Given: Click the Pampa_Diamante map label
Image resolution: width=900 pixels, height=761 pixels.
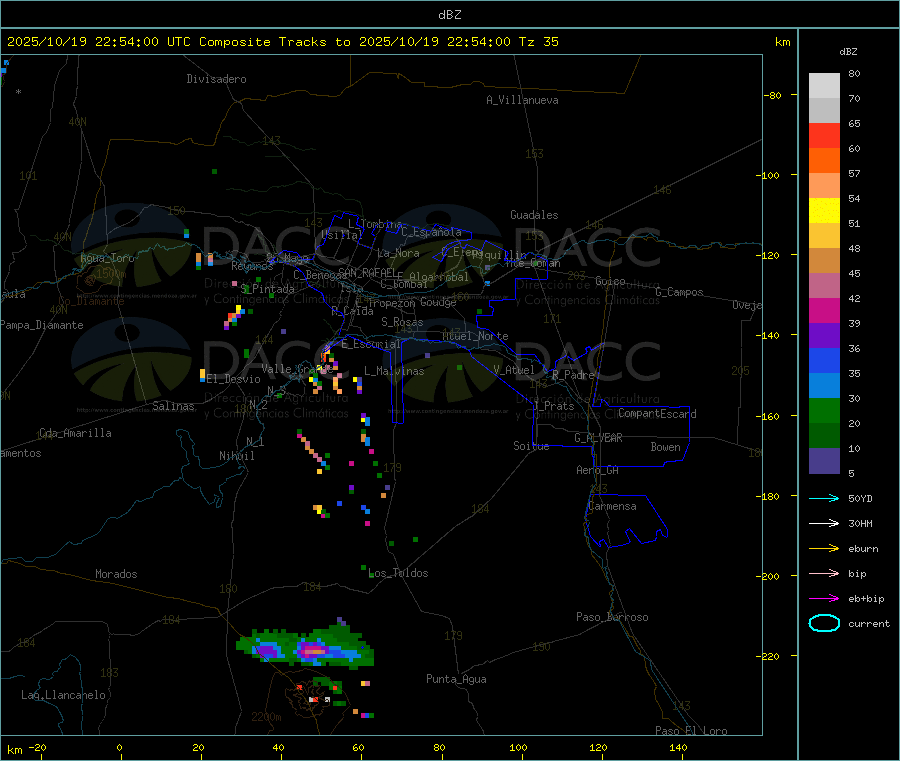Looking at the screenshot, I should [42, 325].
